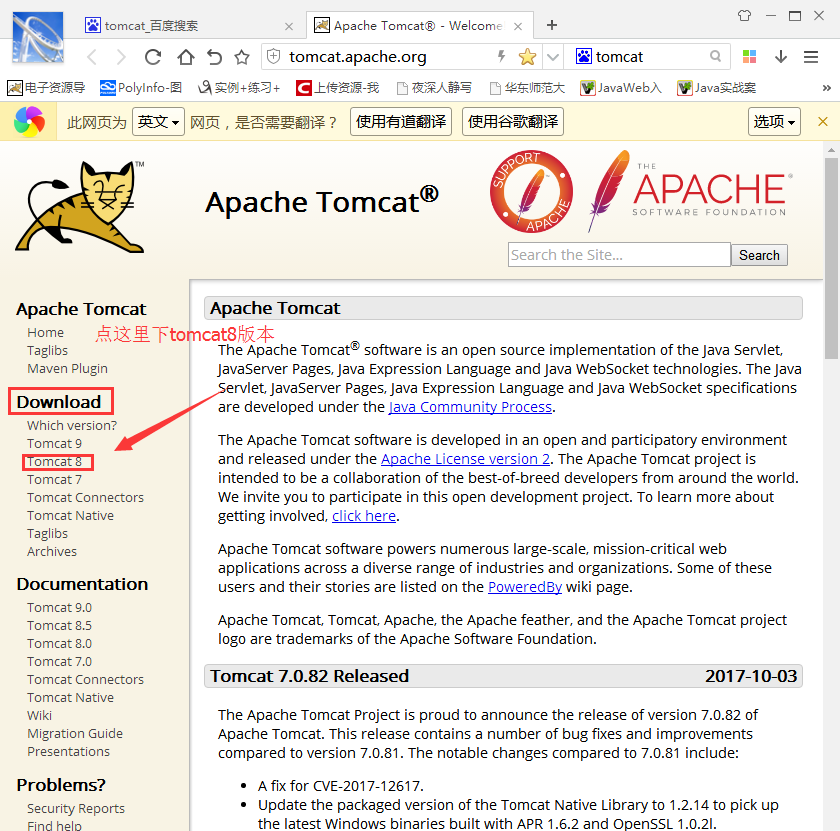The image size is (840, 831).
Task: Open the 夜深人静写 bookmark
Action: click(x=434, y=87)
